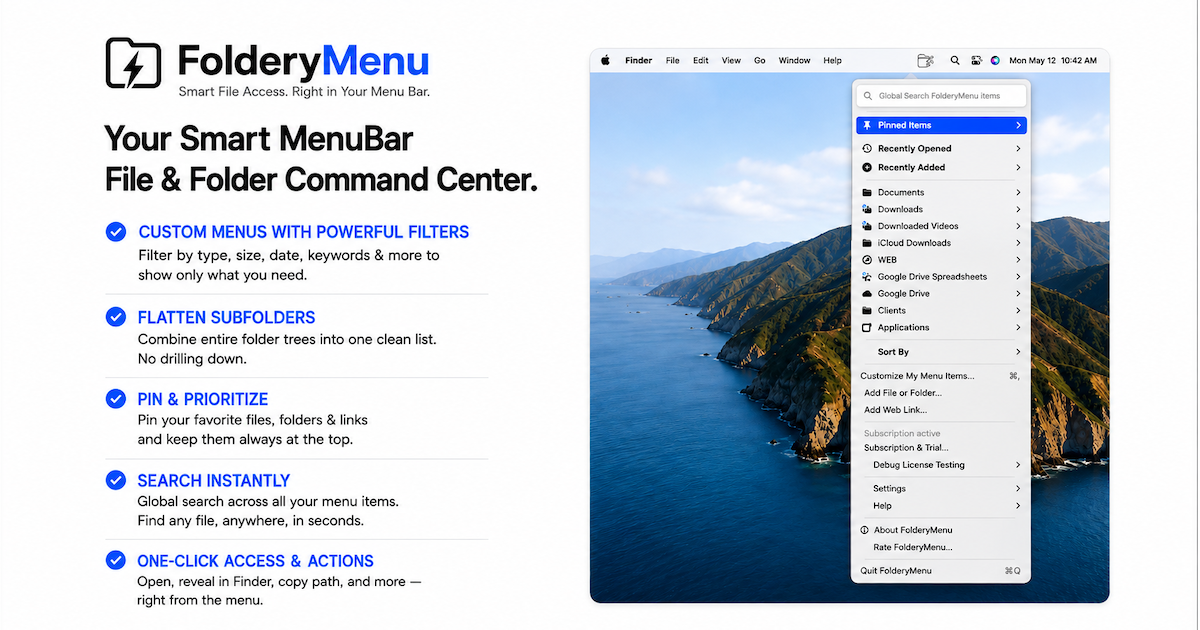Open Help in the top menu bar

pyautogui.click(x=832, y=60)
